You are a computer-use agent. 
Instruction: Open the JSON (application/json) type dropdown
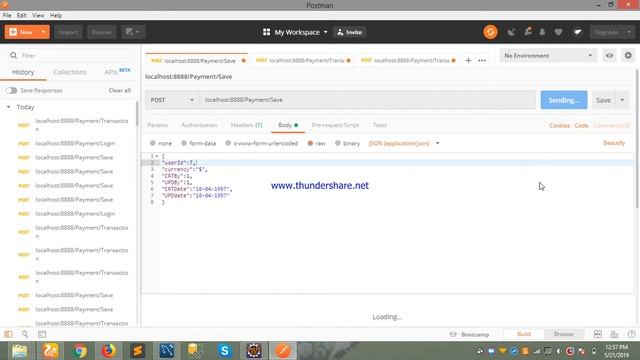tap(404, 143)
